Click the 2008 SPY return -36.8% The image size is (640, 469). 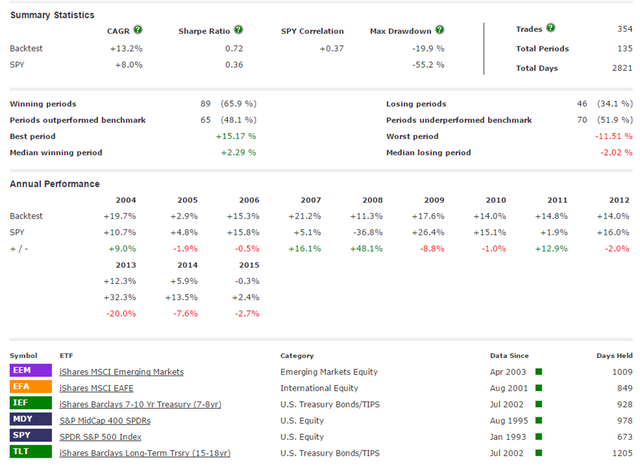(x=368, y=233)
